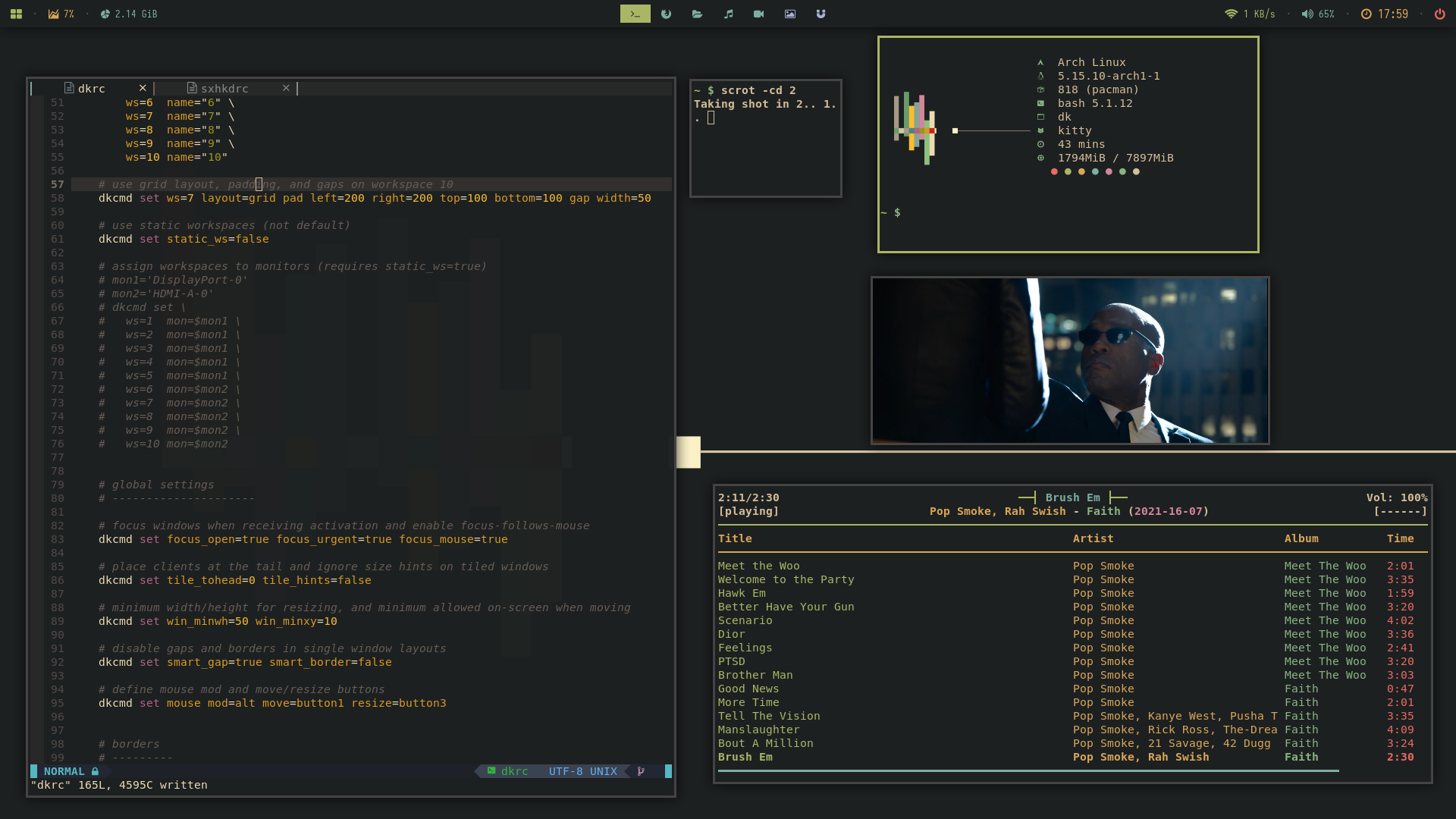Click the Time column header
1456x819 pixels.
(x=1400, y=538)
